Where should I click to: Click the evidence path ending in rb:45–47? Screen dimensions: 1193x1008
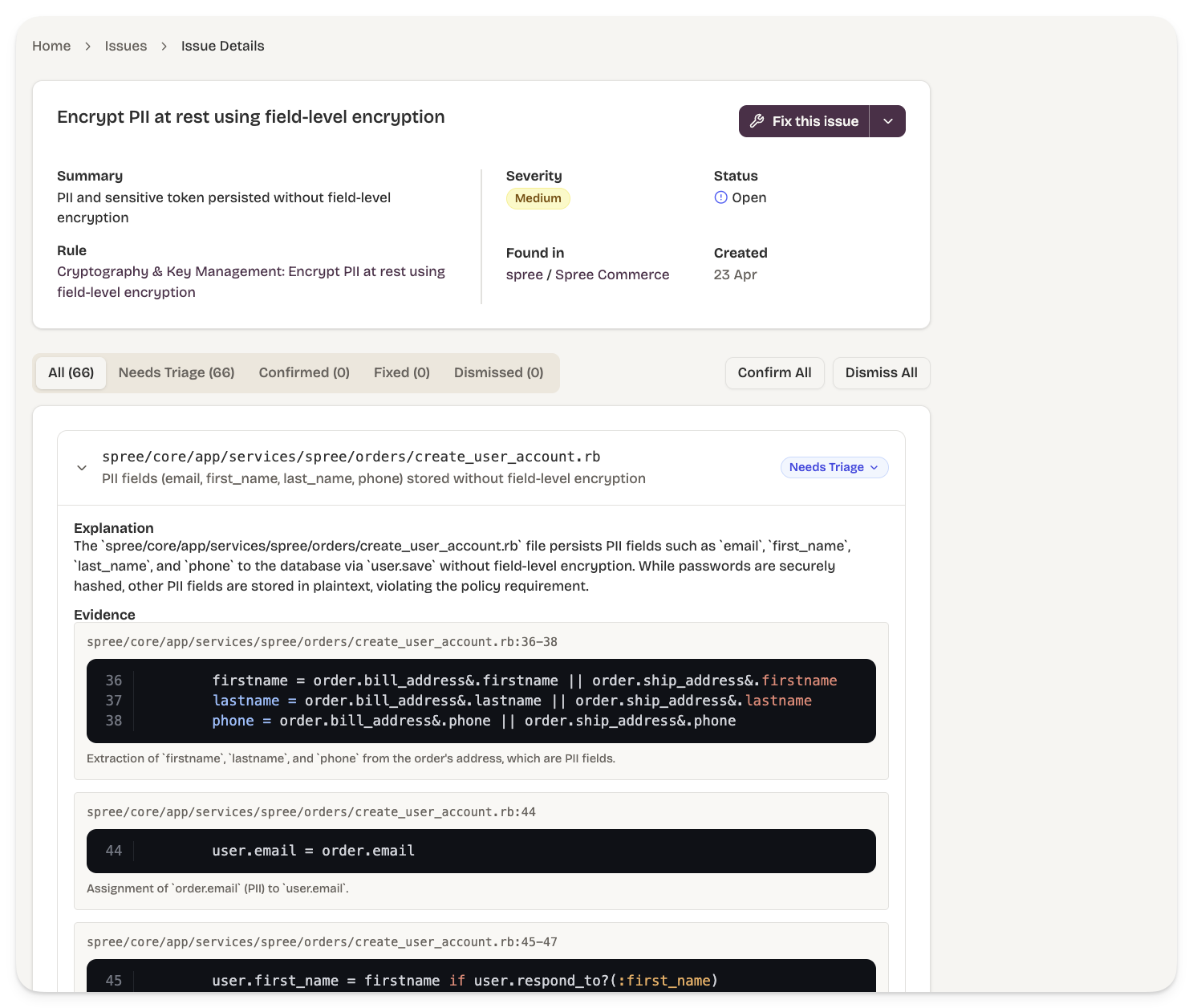[322, 942]
